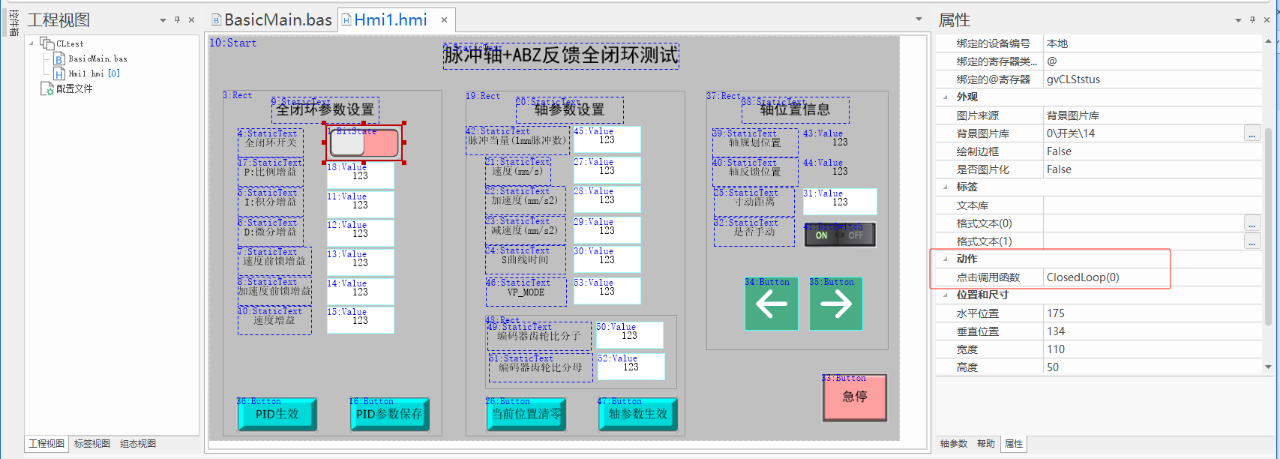Screen dimensions: 1280x459
Task: Click the BasicMain.bas file icon in project tree
Action: coord(59,59)
